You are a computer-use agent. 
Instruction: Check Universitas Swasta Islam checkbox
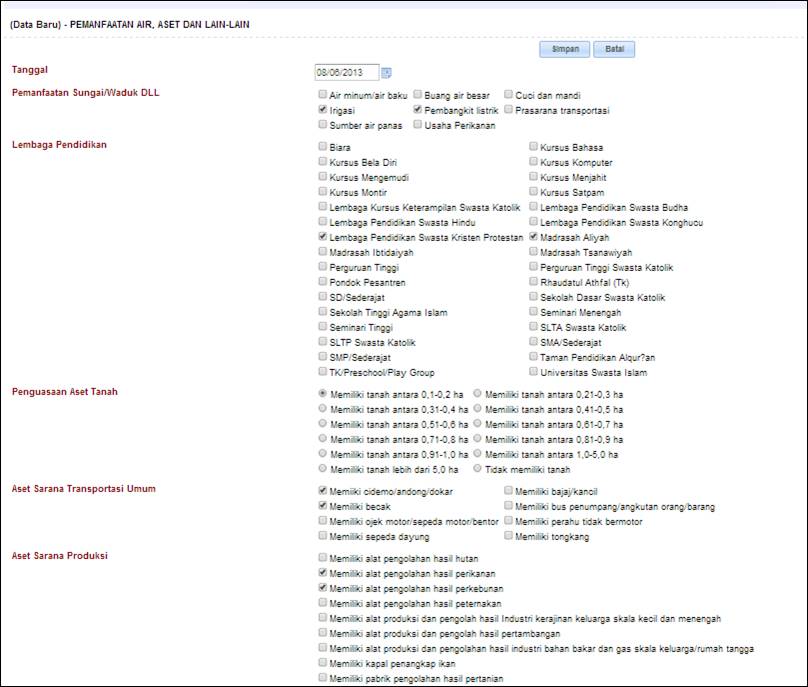point(533,371)
